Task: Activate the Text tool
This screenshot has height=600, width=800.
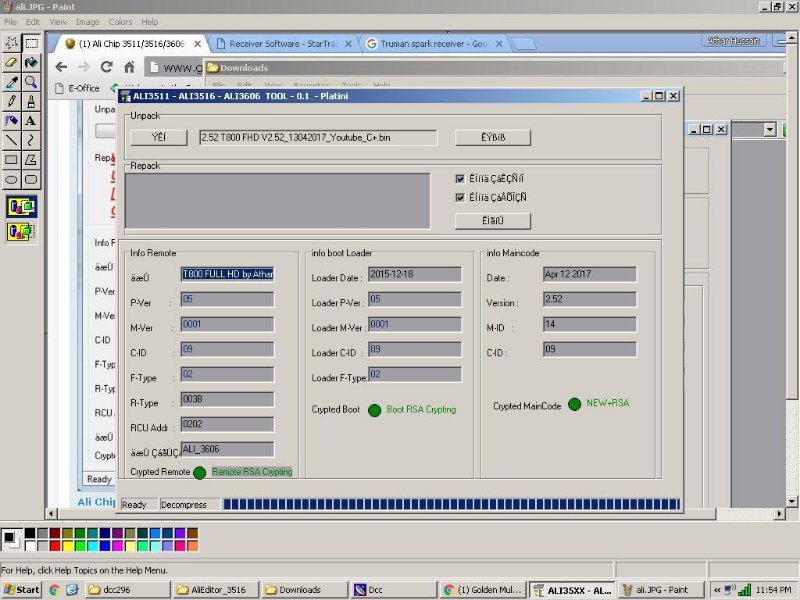Action: pos(31,120)
